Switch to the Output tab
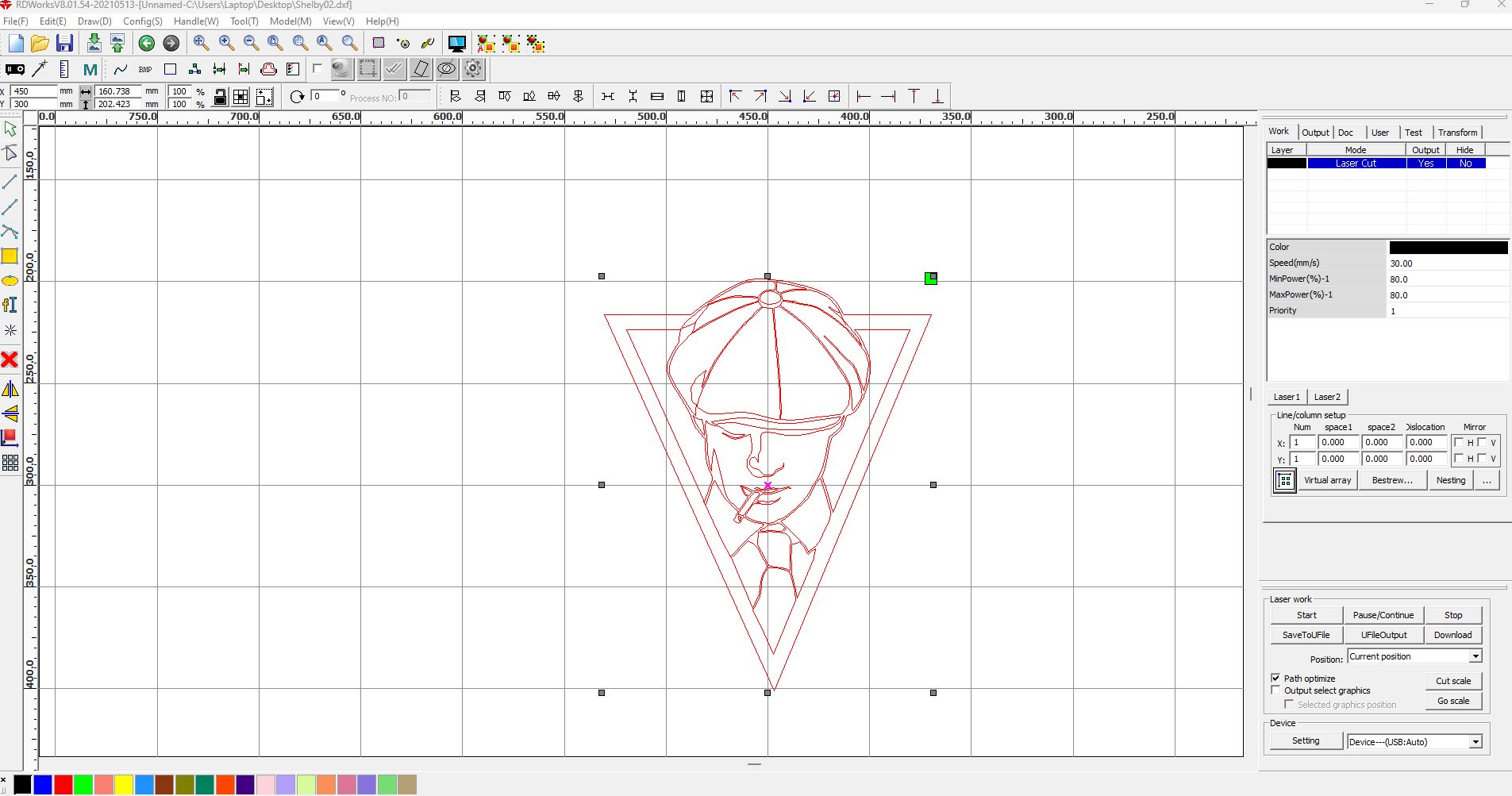This screenshot has height=796, width=1512. click(1315, 133)
